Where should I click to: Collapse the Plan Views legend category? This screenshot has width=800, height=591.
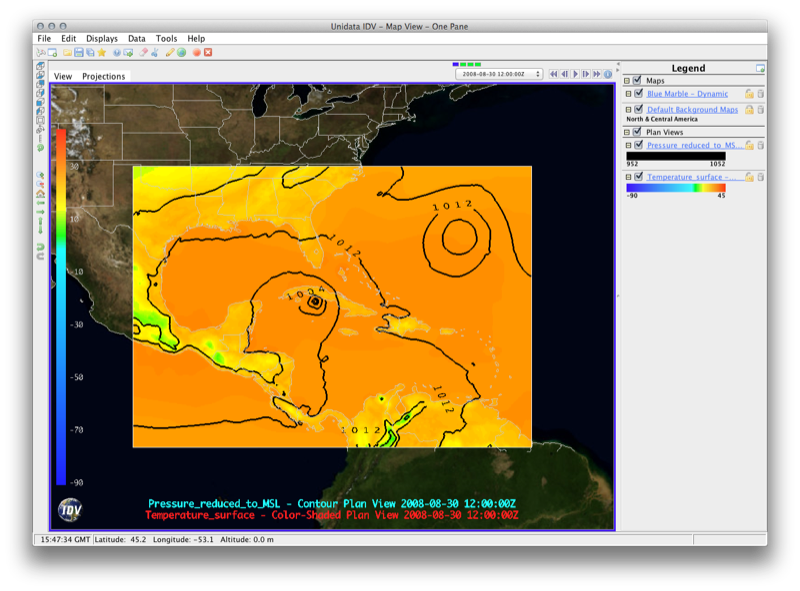pyautogui.click(x=627, y=132)
